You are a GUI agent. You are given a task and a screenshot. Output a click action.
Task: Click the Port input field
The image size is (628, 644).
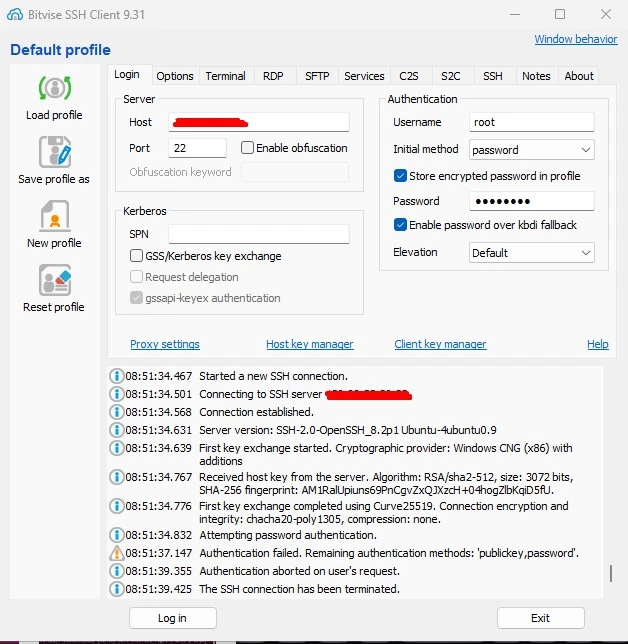pyautogui.click(x=197, y=148)
